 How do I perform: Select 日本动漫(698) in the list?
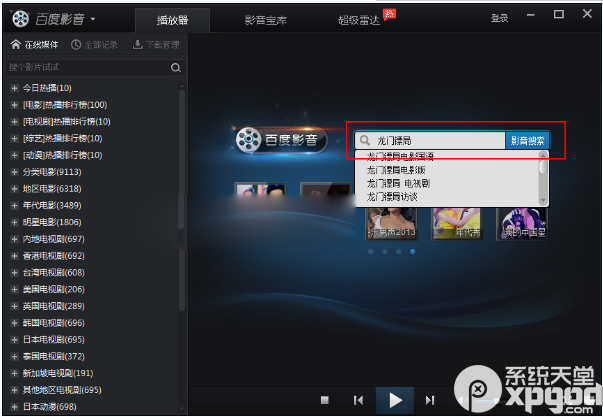click(49, 407)
